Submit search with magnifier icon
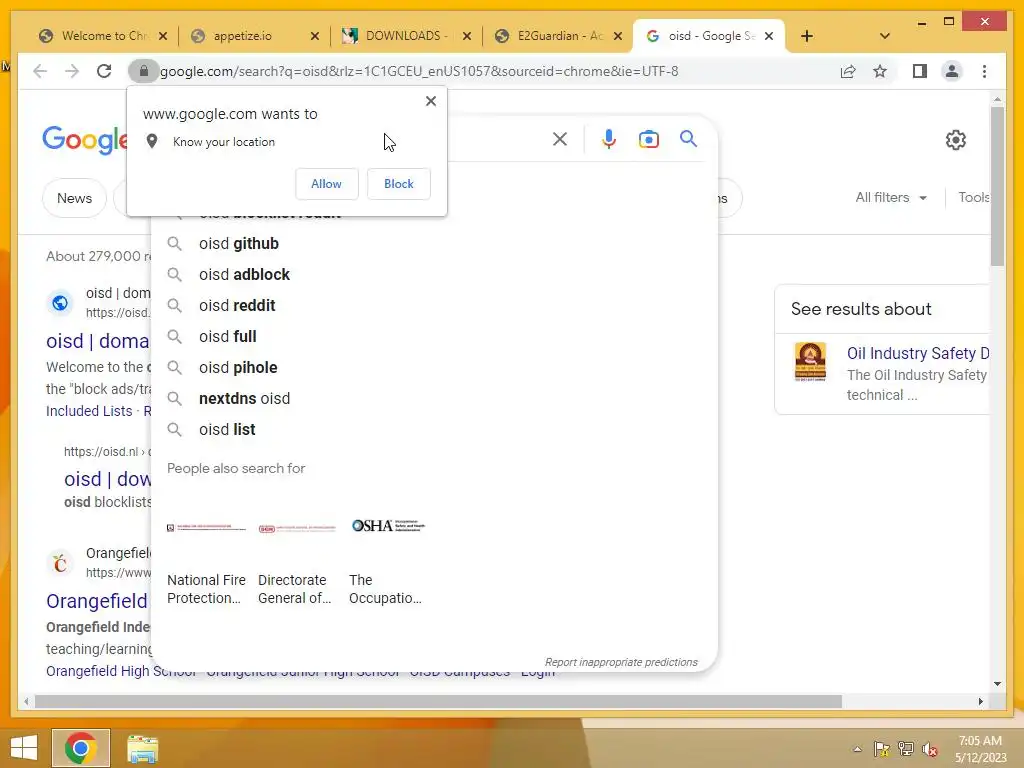 coord(688,138)
